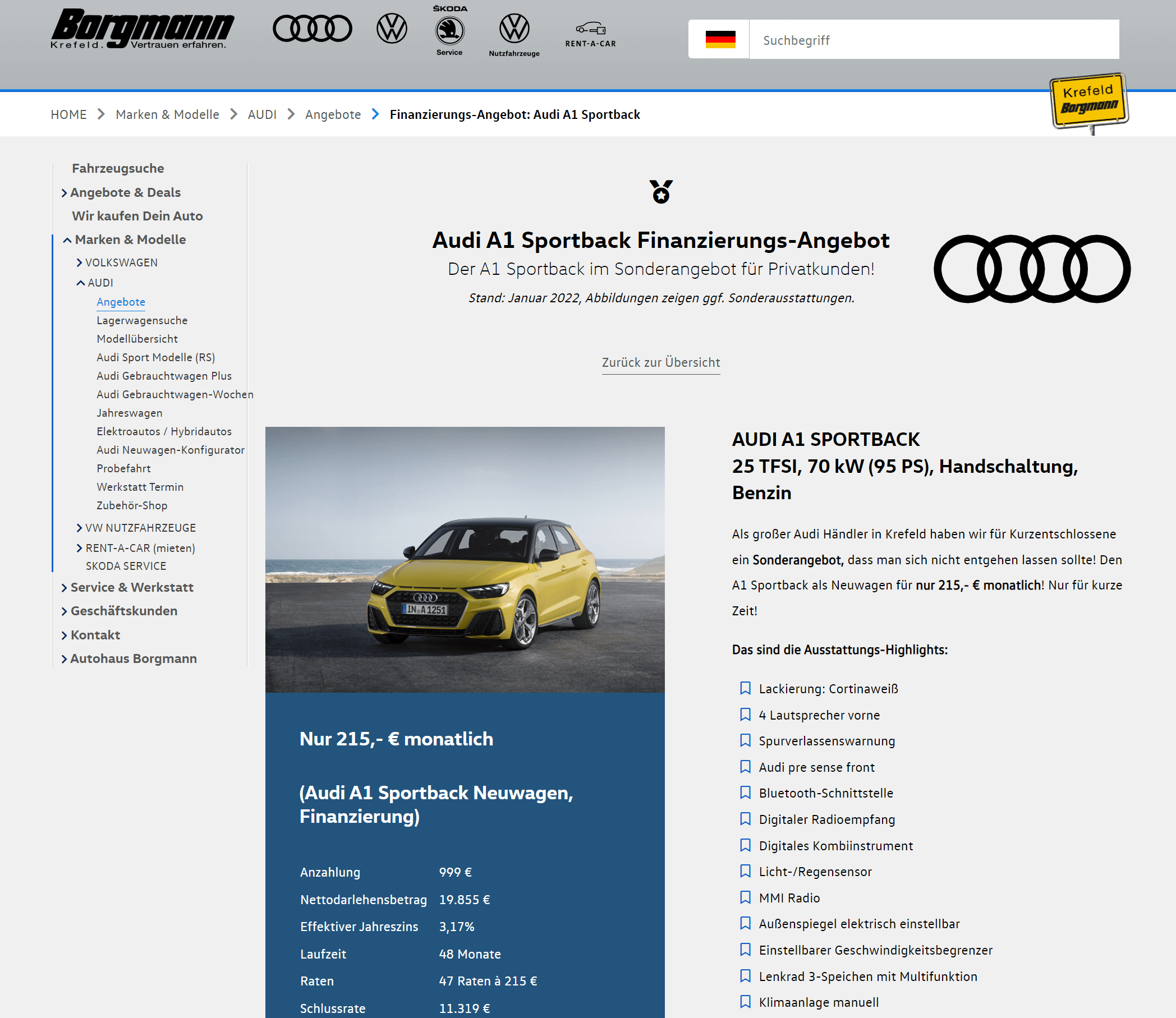The width and height of the screenshot is (1176, 1018).
Task: Open the Skoda Service logo
Action: pos(449,31)
